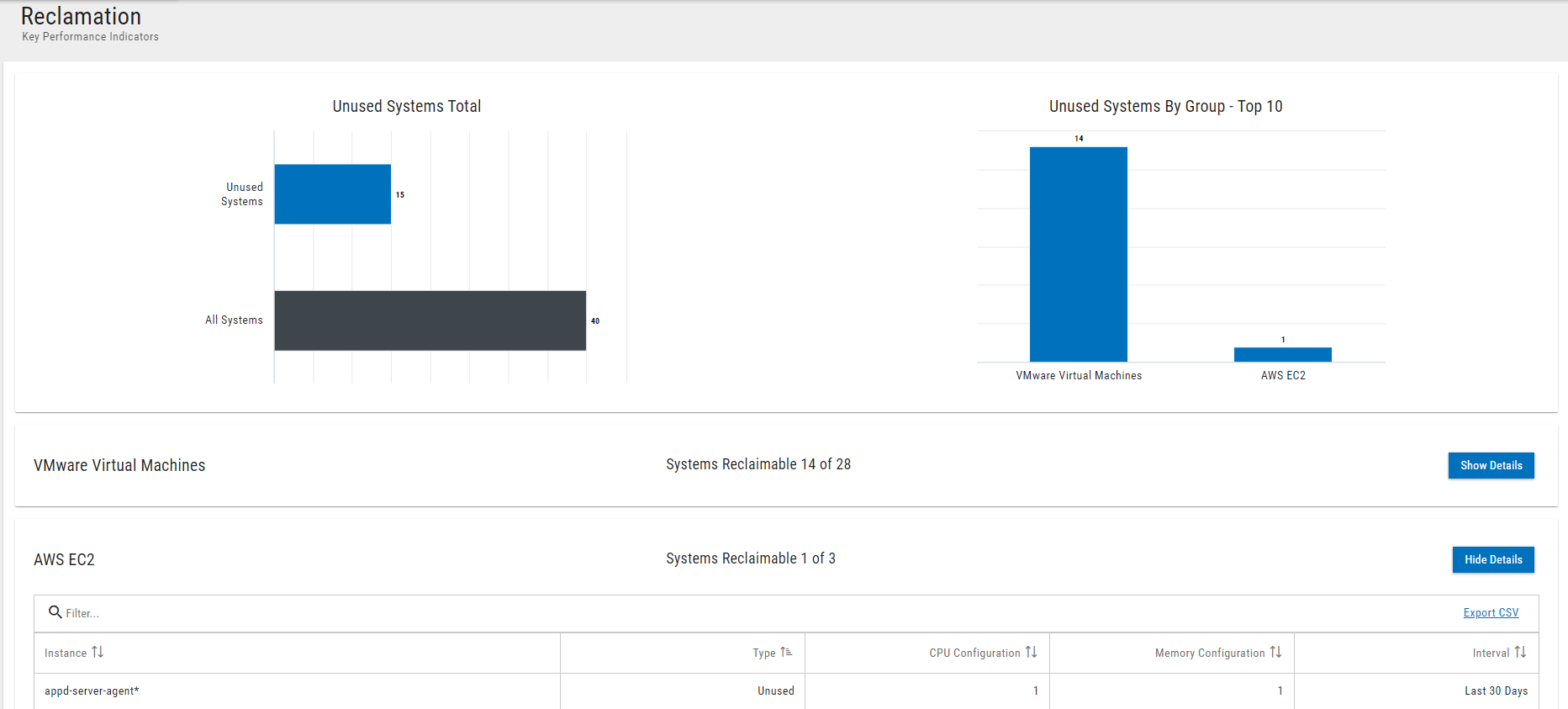Screen dimensions: 1568x709
Task: Click the Memory Configuration column header text
Action: point(1210,653)
